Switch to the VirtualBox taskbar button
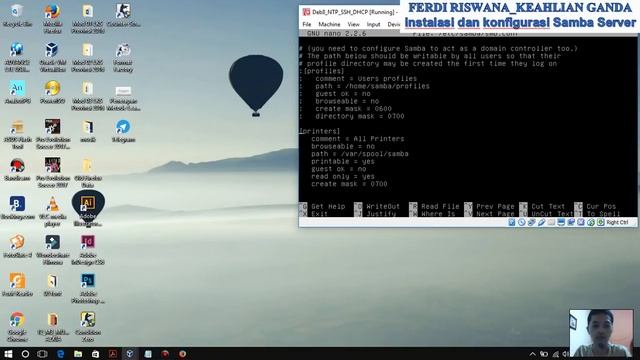 130,353
